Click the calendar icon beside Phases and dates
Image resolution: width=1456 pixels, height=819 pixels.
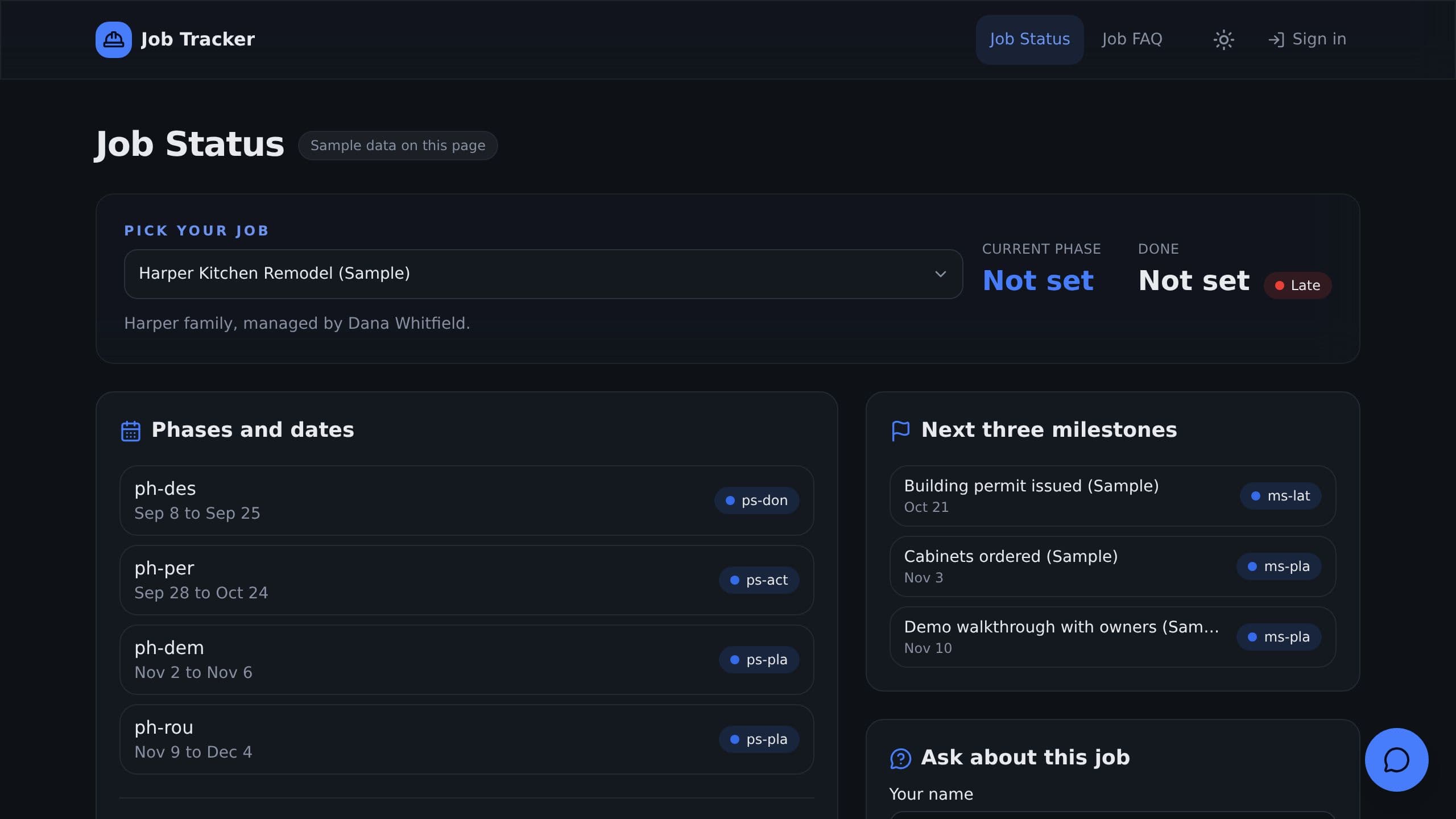(x=131, y=431)
